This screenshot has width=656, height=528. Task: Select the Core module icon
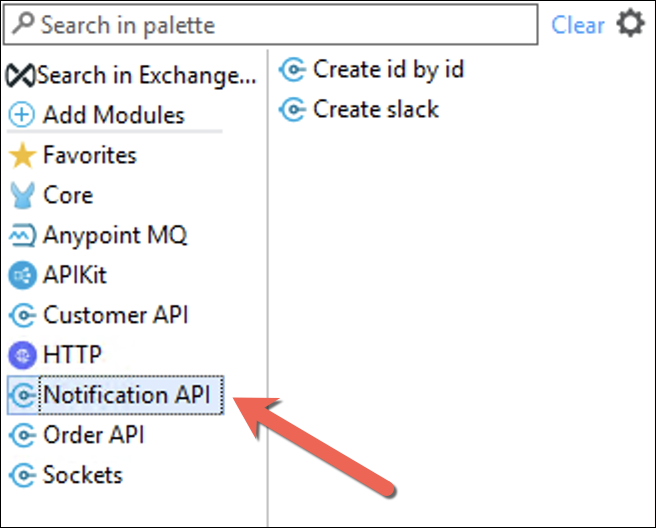(x=22, y=195)
